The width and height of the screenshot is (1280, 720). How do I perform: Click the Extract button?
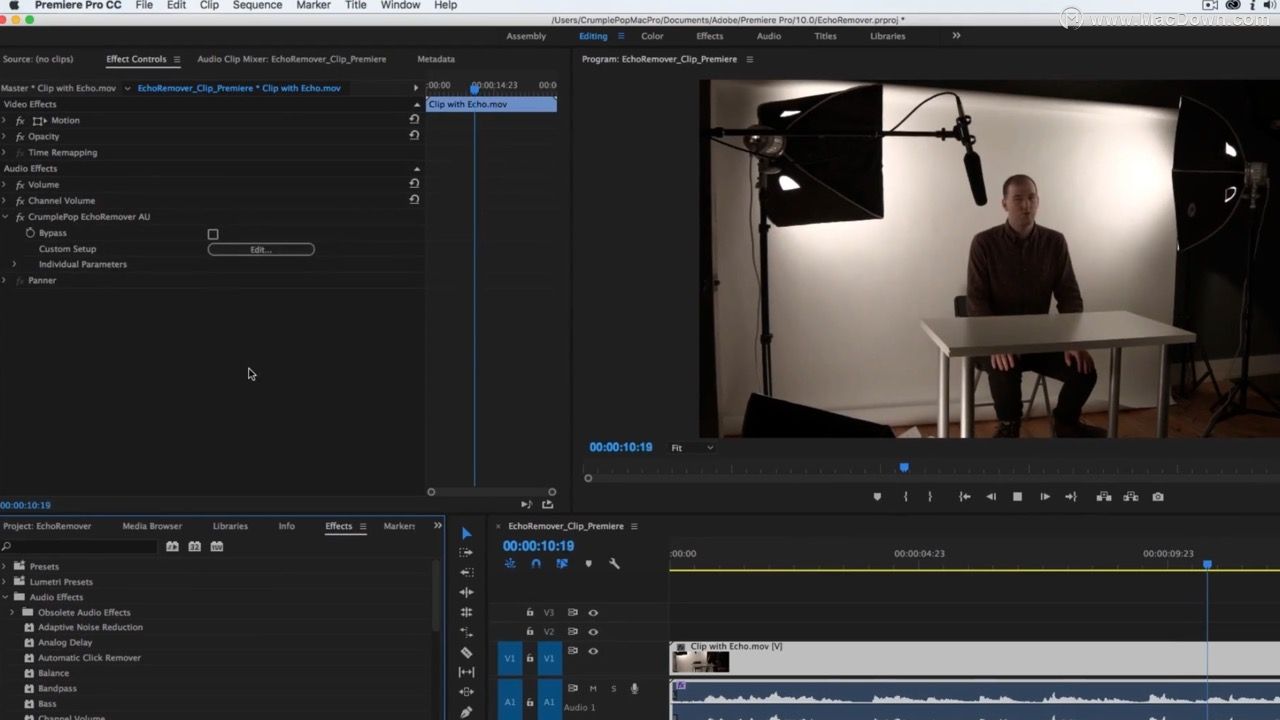pyautogui.click(x=1131, y=497)
